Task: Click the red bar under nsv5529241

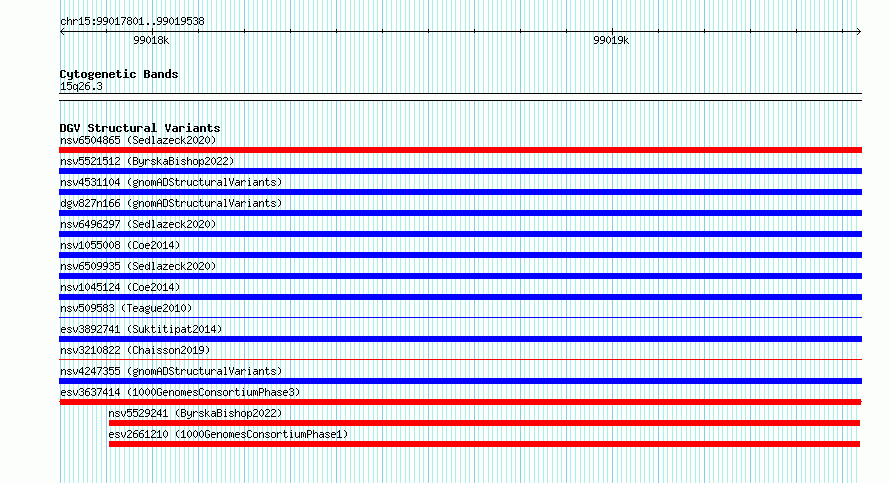Action: [x=484, y=423]
